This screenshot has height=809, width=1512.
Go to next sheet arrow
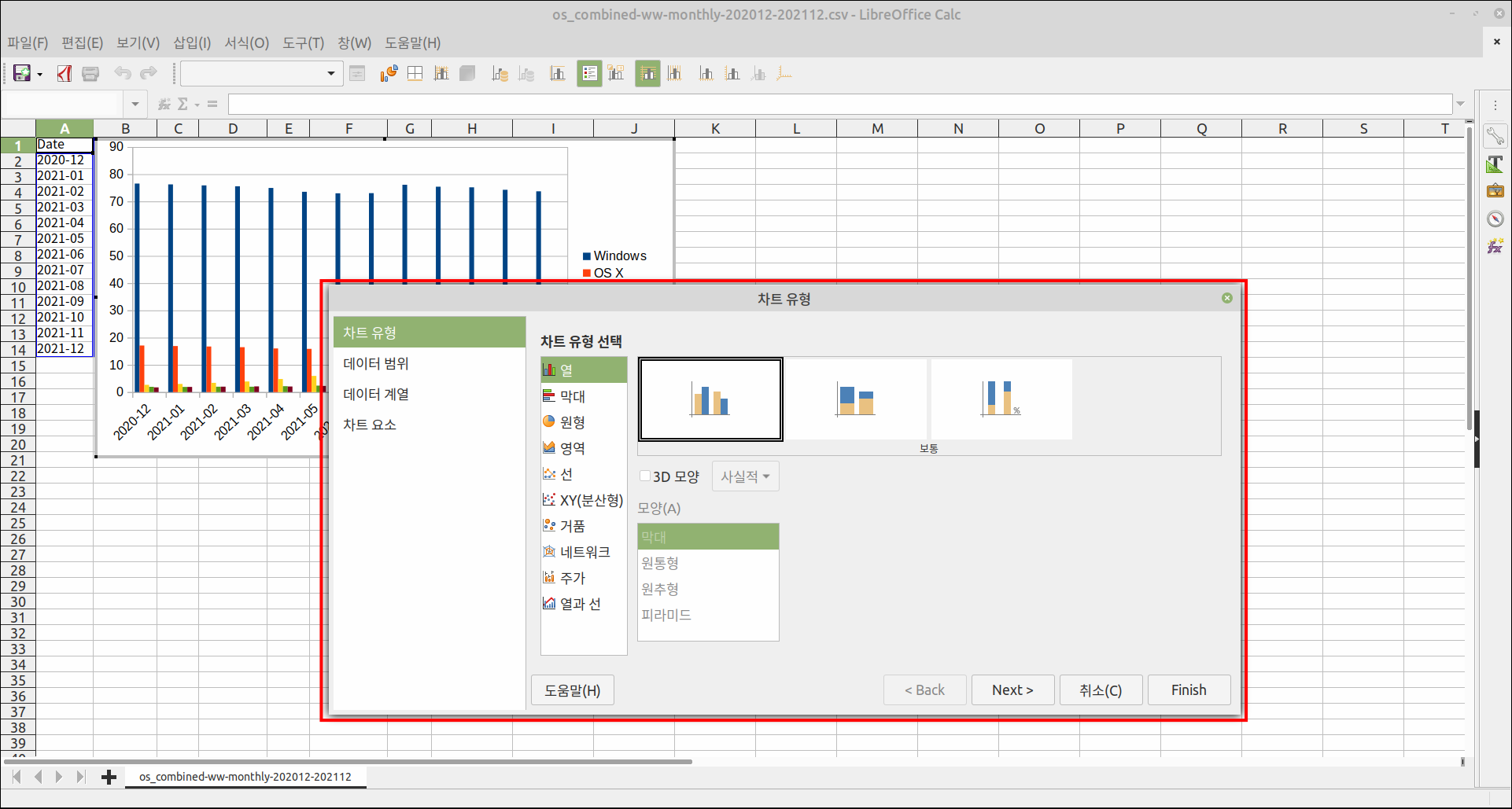59,777
